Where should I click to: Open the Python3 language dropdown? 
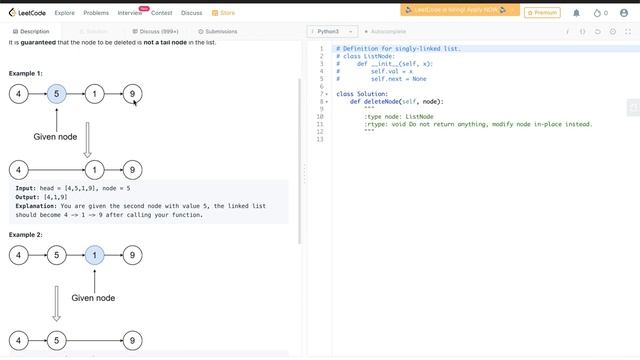point(332,31)
